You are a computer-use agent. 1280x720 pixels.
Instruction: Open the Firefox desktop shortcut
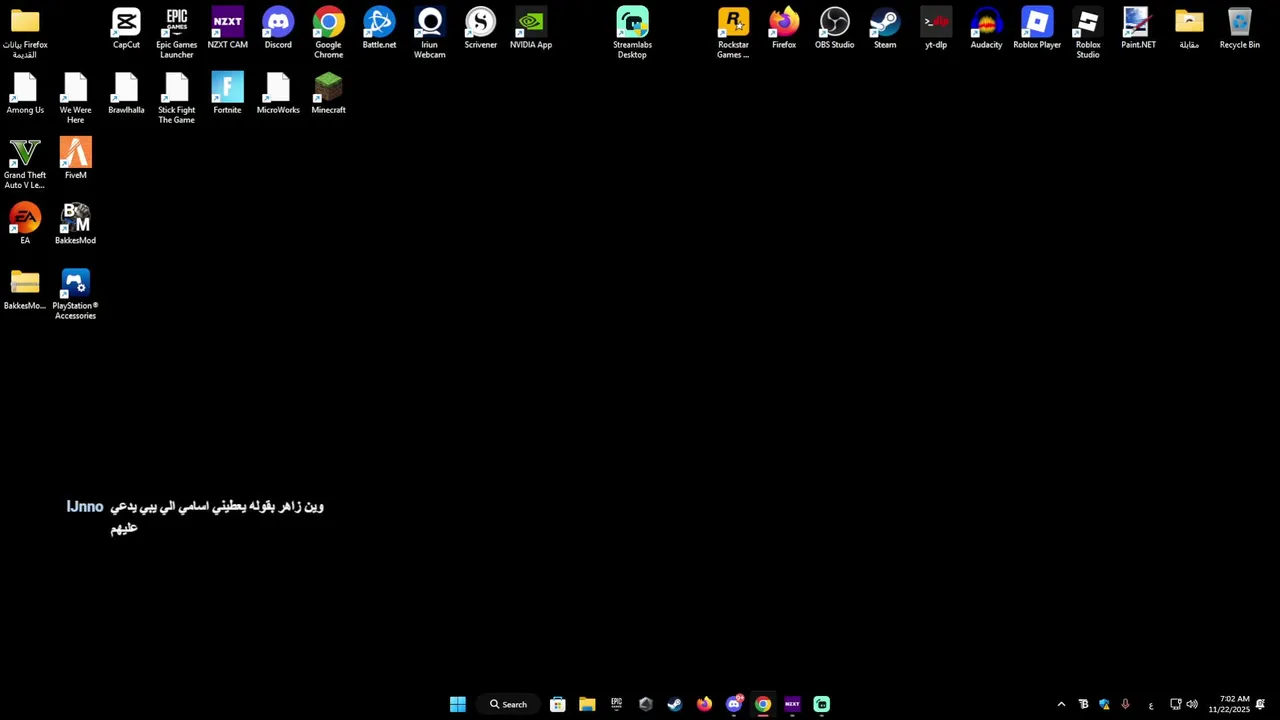click(784, 29)
